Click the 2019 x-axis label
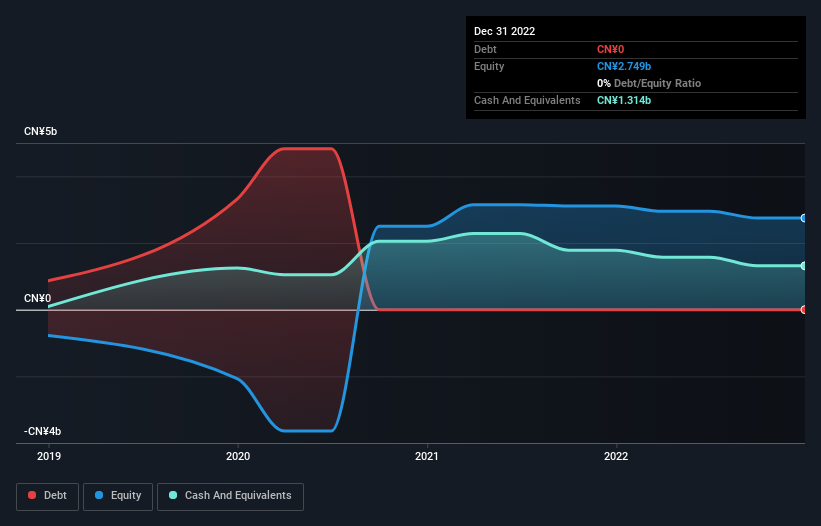Screen dimensions: 821x526 [49, 456]
